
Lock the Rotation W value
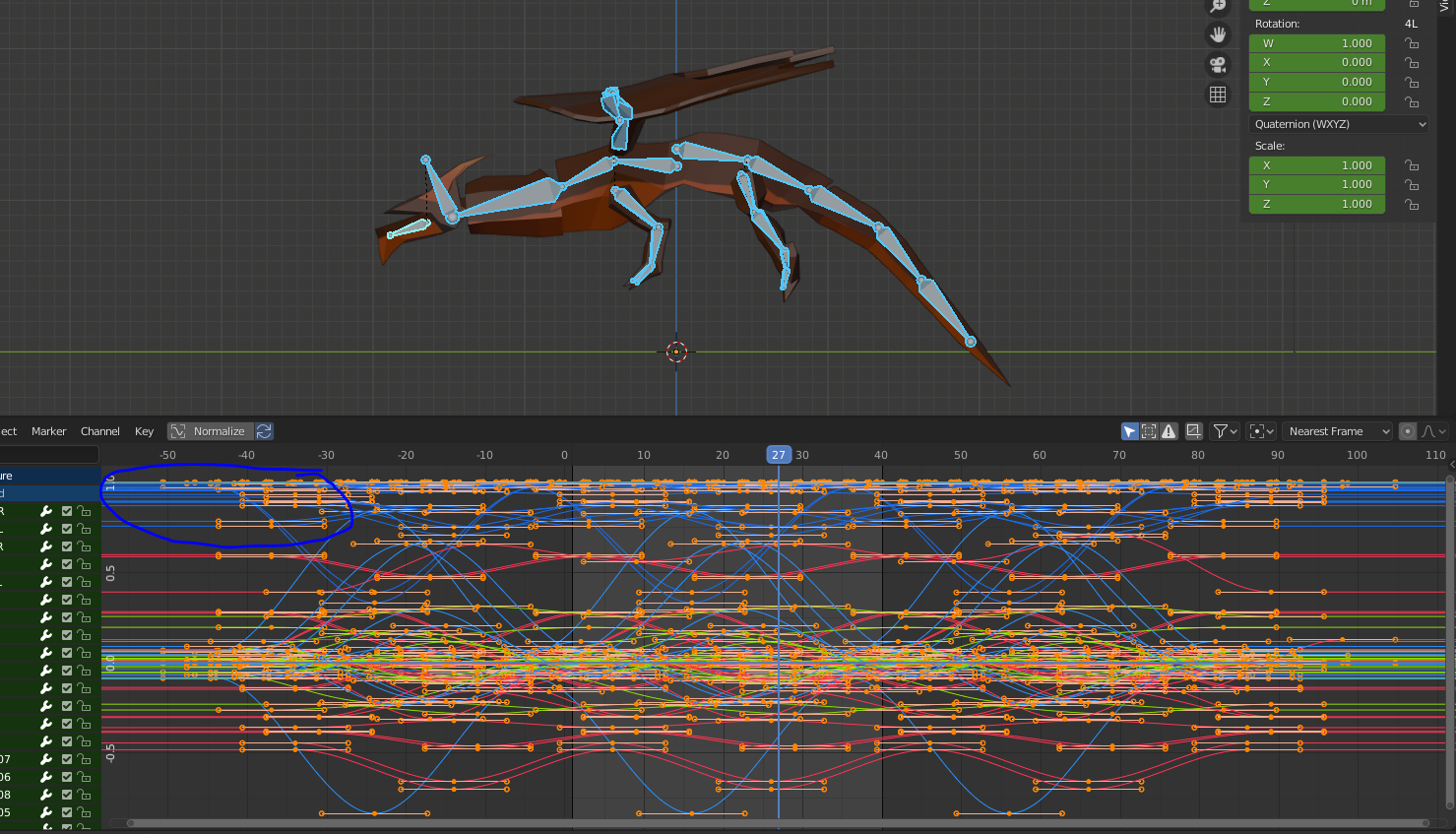tap(1412, 43)
